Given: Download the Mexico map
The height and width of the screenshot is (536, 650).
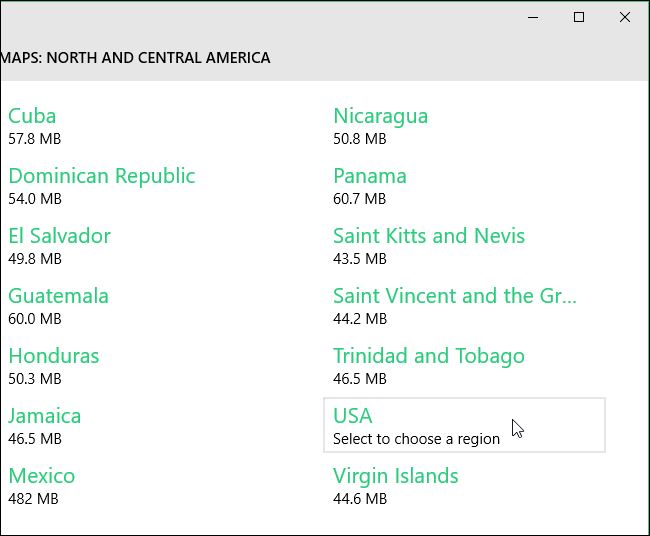Looking at the screenshot, I should [42, 476].
